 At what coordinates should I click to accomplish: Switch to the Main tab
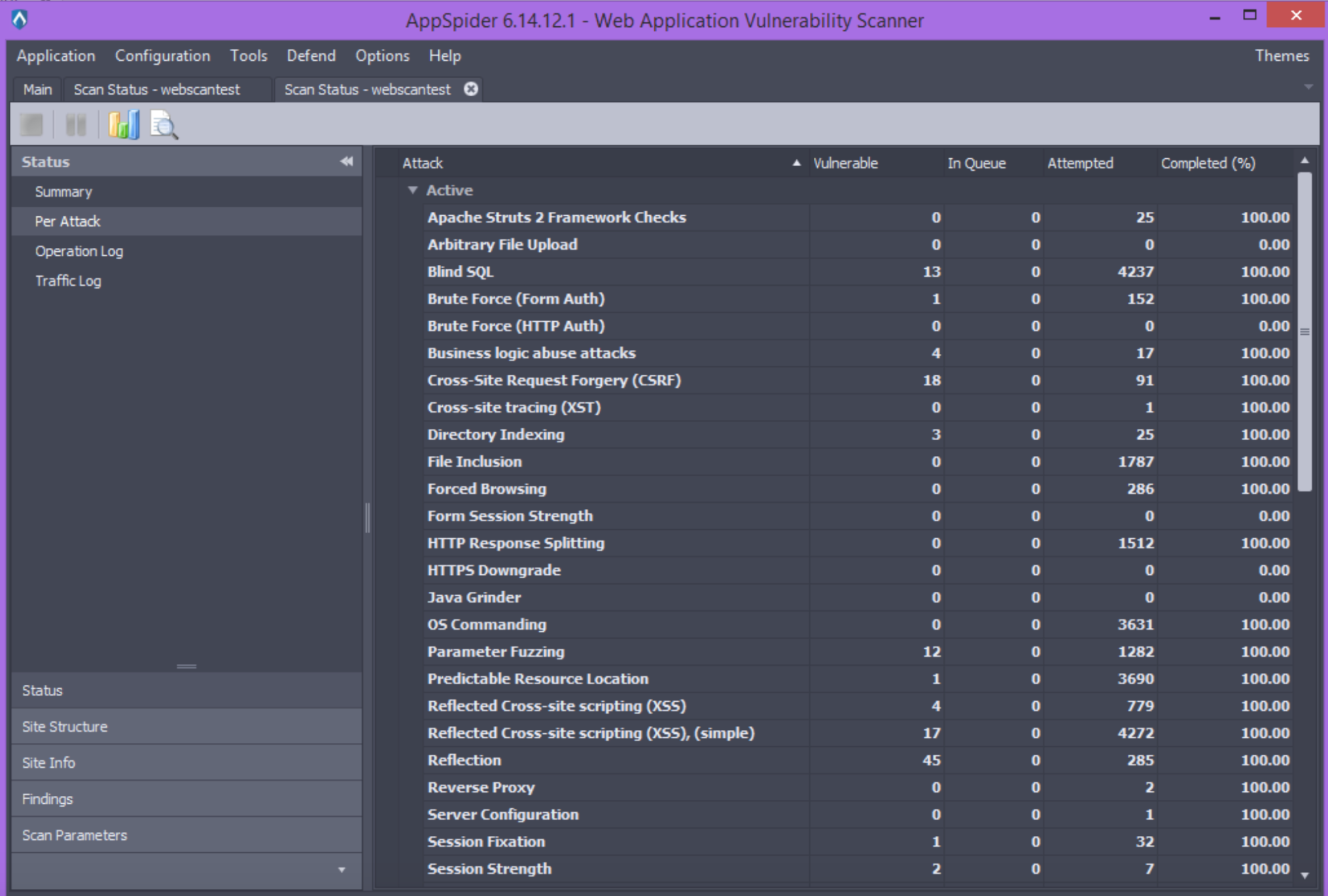pyautogui.click(x=37, y=89)
